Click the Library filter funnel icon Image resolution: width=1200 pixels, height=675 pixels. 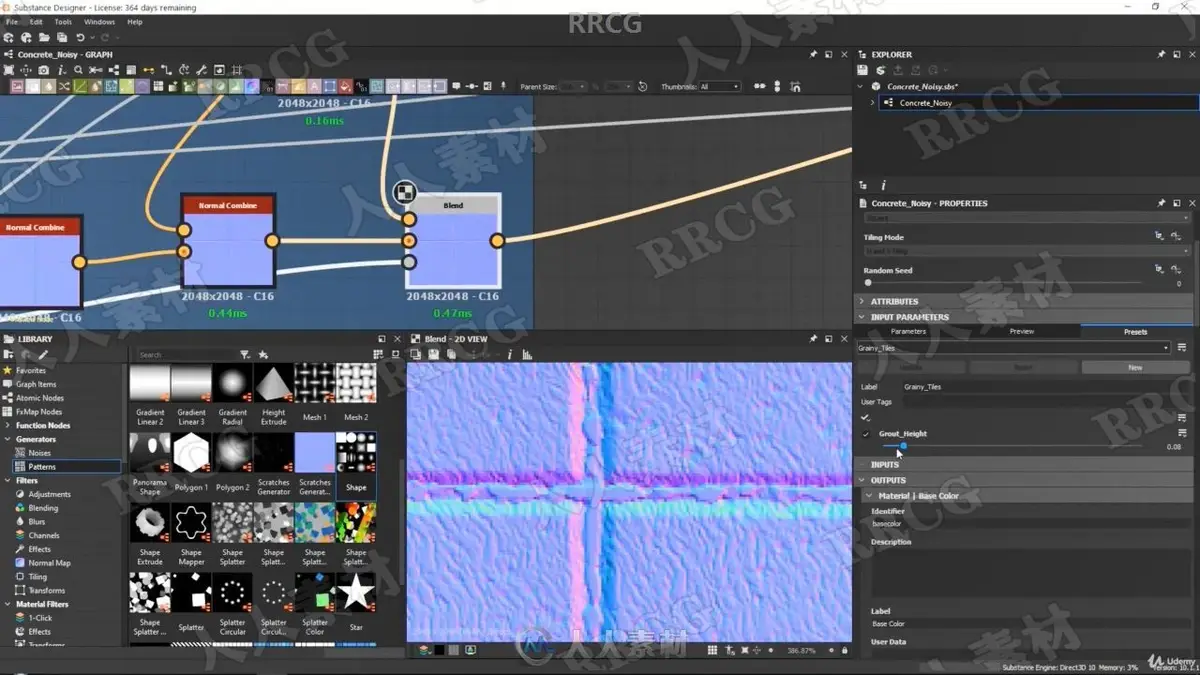point(244,354)
